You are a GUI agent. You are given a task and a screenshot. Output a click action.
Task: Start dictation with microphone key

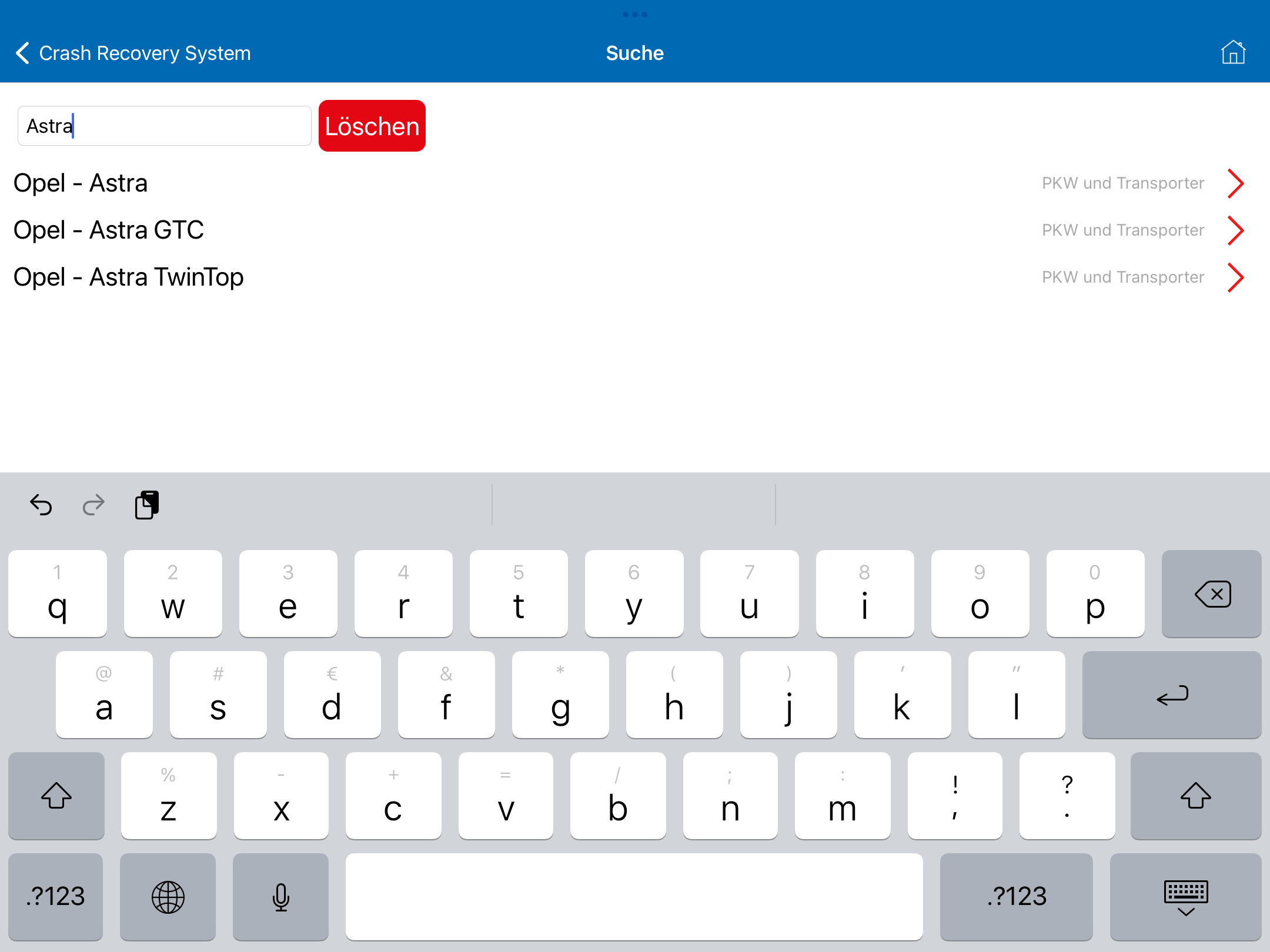(281, 897)
